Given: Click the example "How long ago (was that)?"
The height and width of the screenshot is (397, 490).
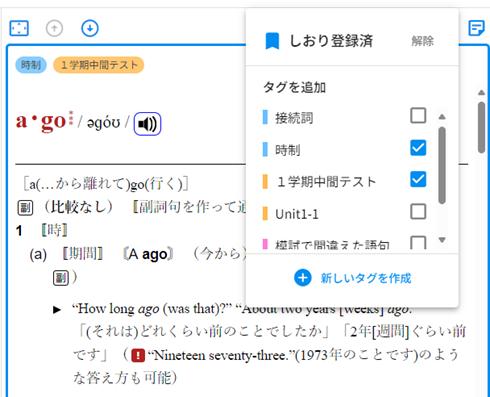Looking at the screenshot, I should 152,309.
